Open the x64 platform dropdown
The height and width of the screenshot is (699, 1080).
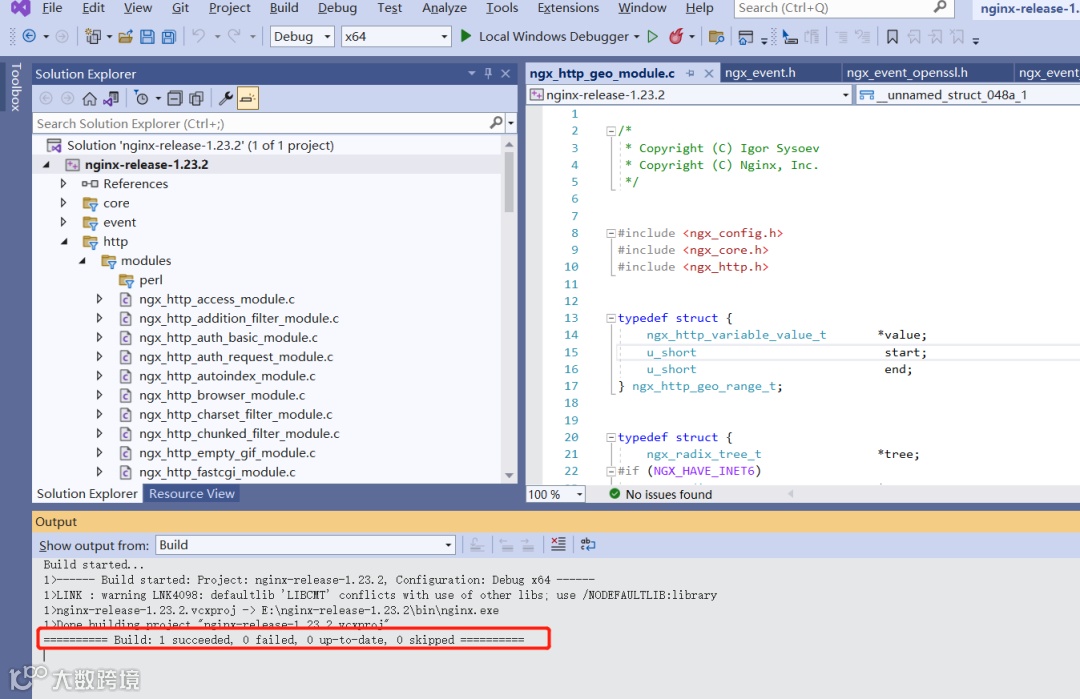(x=396, y=36)
